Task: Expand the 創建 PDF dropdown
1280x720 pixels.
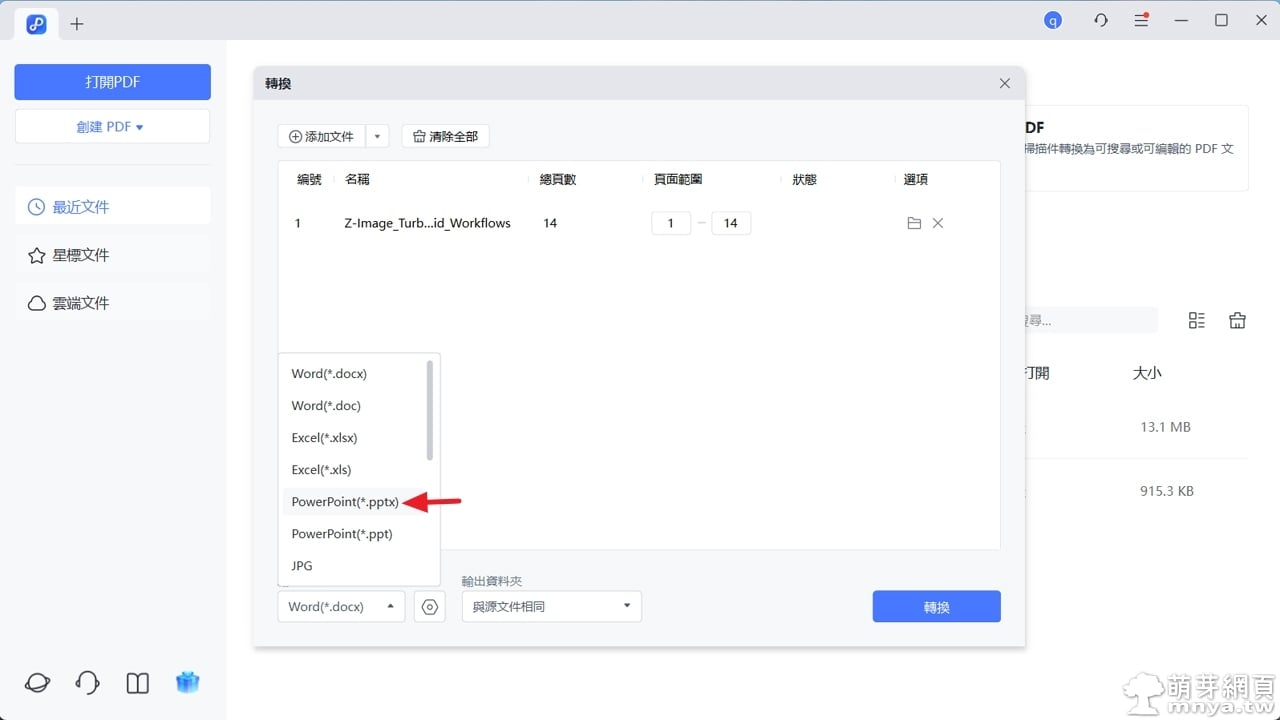Action: 112,127
